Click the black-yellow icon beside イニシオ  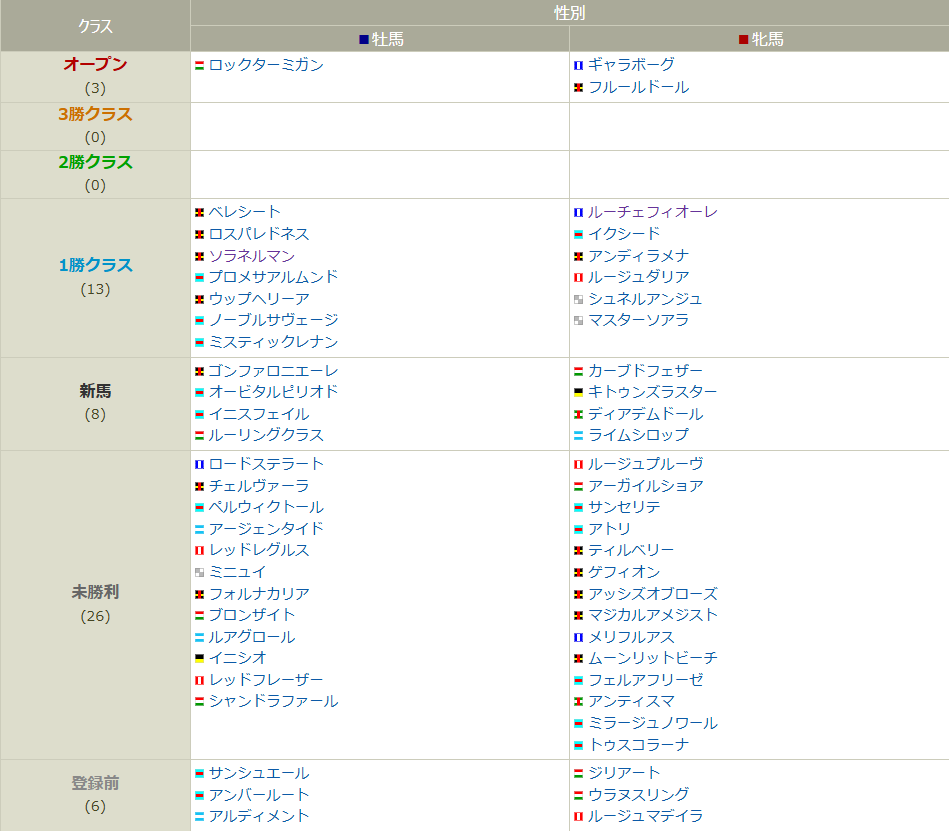pos(200,658)
